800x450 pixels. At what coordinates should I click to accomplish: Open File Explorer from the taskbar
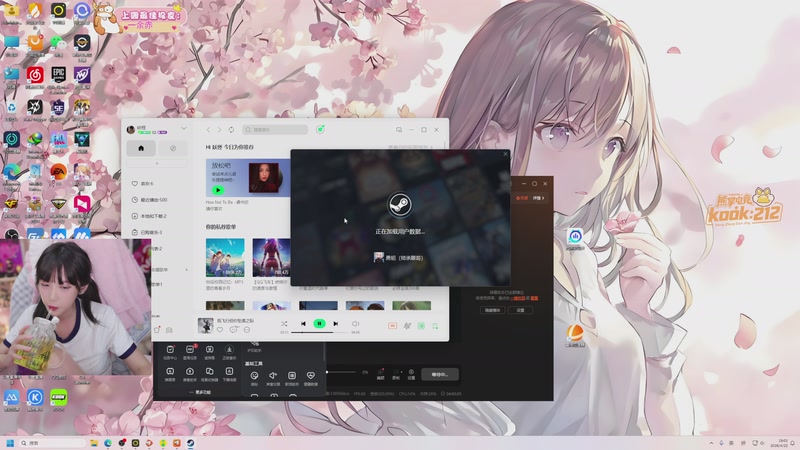coord(94,443)
